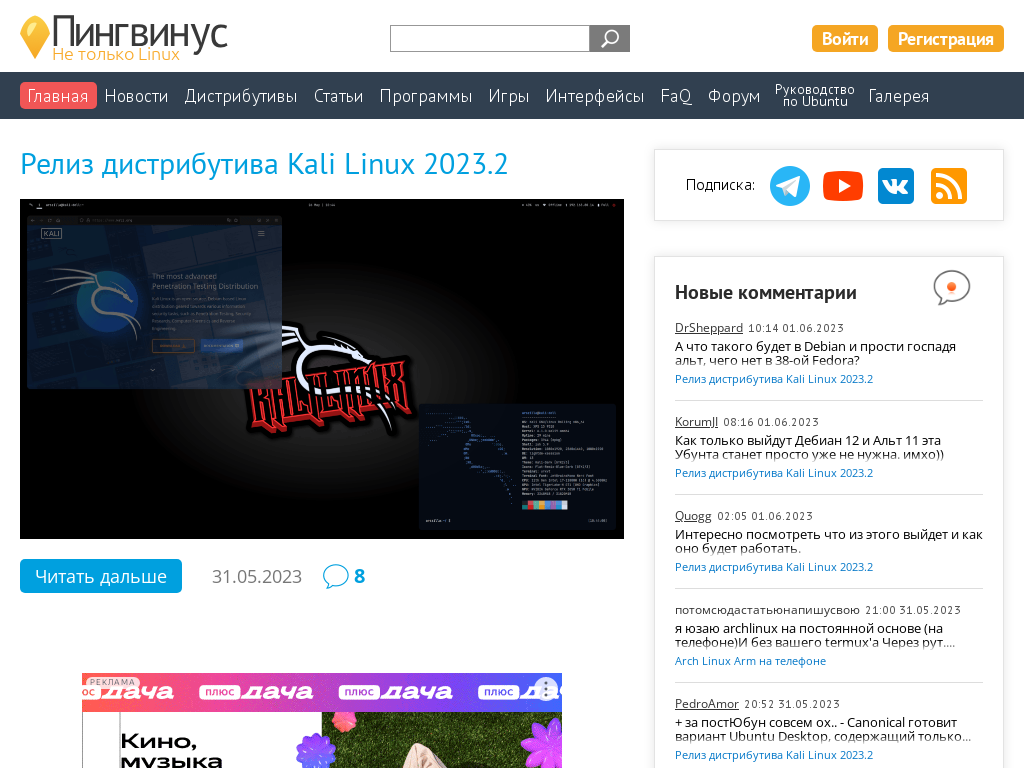This screenshot has height=768, width=1024.
Task: Click KorumJI comment text about Дебиан 12
Action: coord(809,447)
